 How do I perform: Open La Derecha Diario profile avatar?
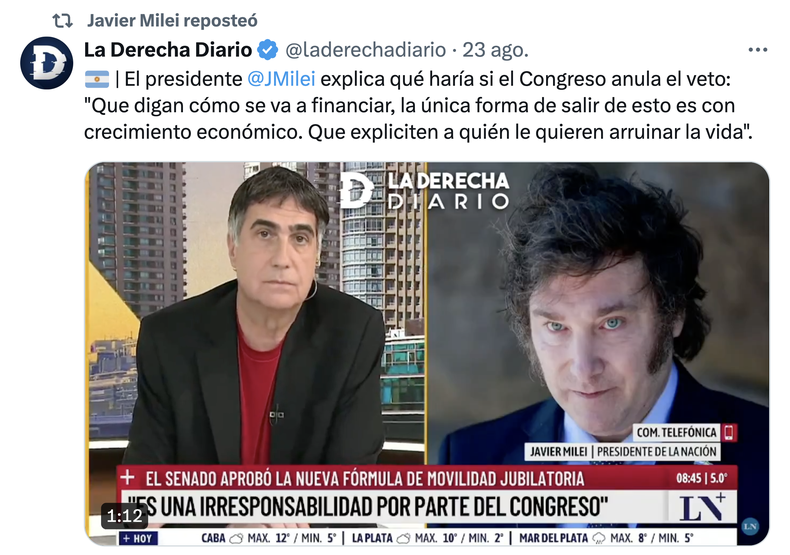[x=47, y=63]
